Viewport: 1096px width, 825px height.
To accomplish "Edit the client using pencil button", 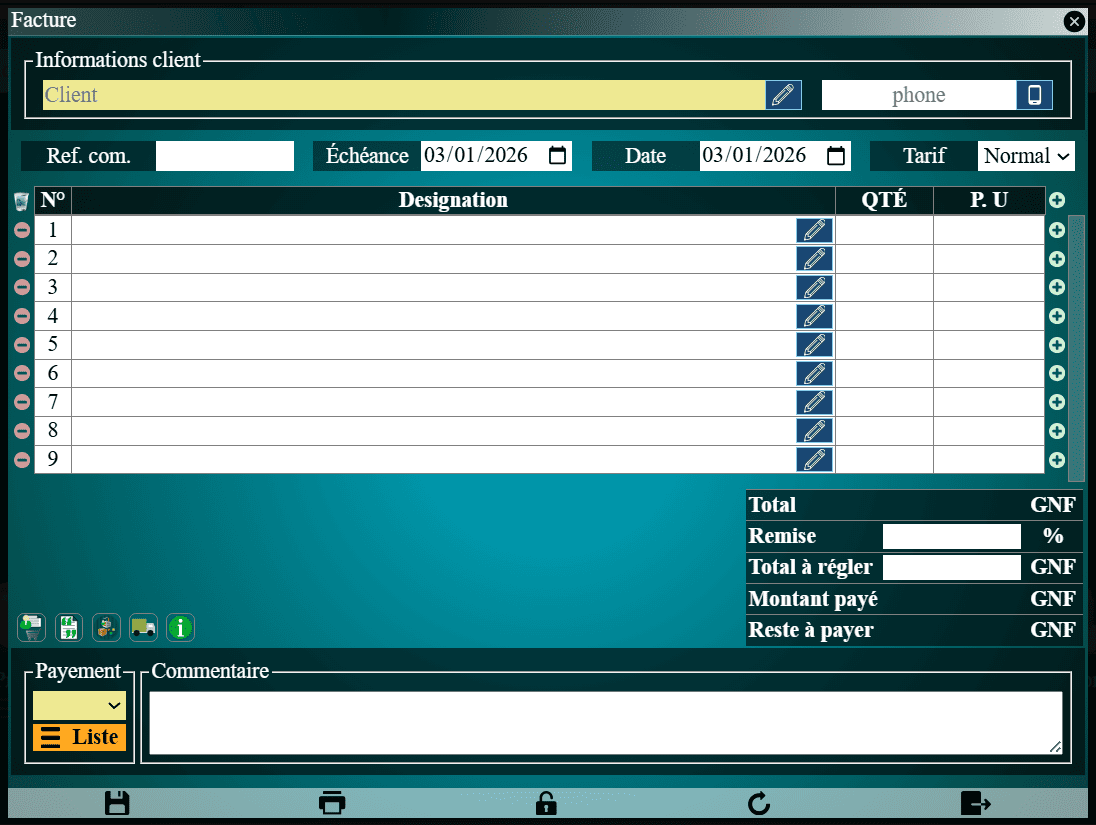I will pos(784,95).
